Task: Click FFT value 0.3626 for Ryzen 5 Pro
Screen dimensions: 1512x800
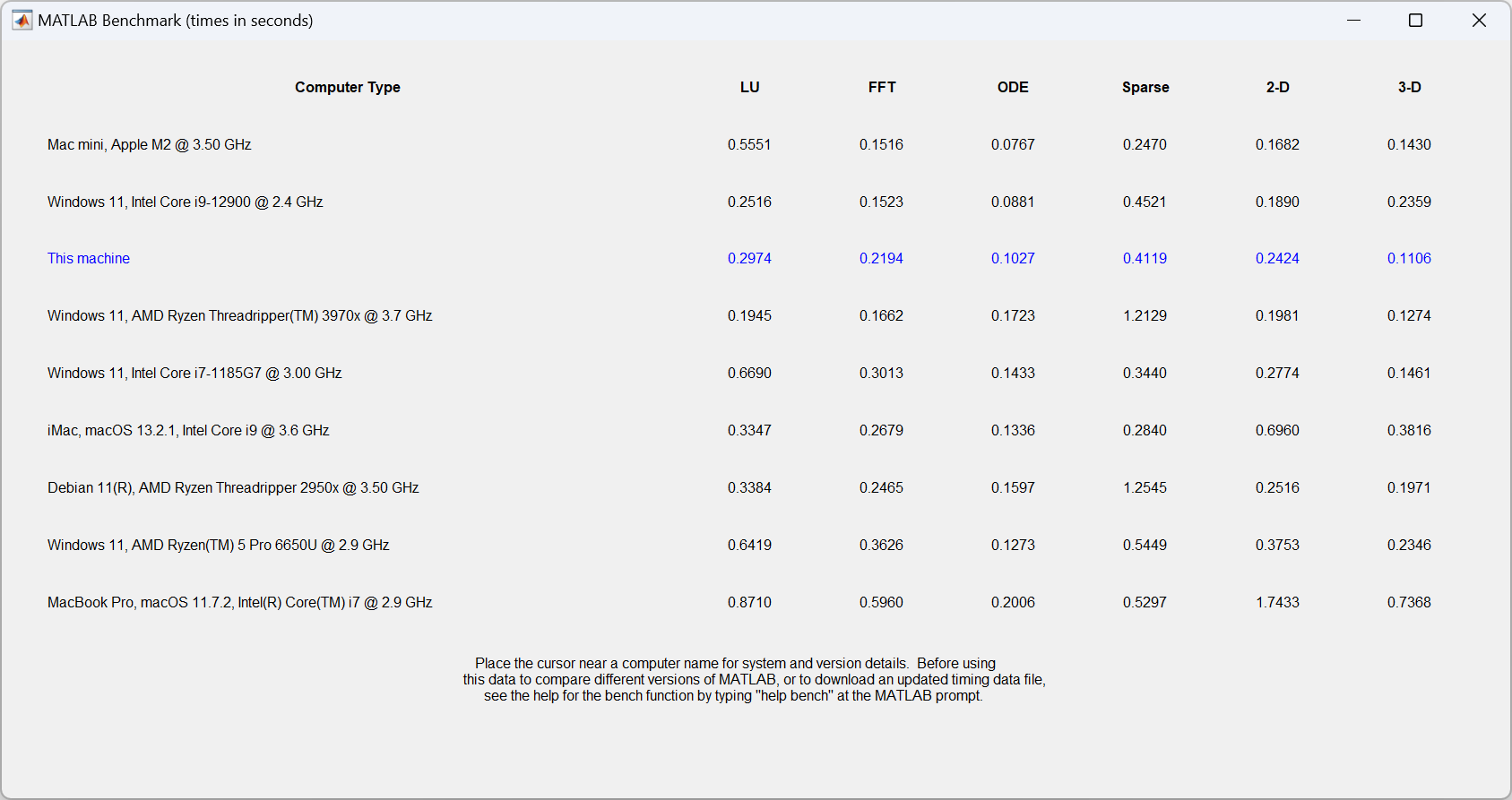Action: coord(881,545)
